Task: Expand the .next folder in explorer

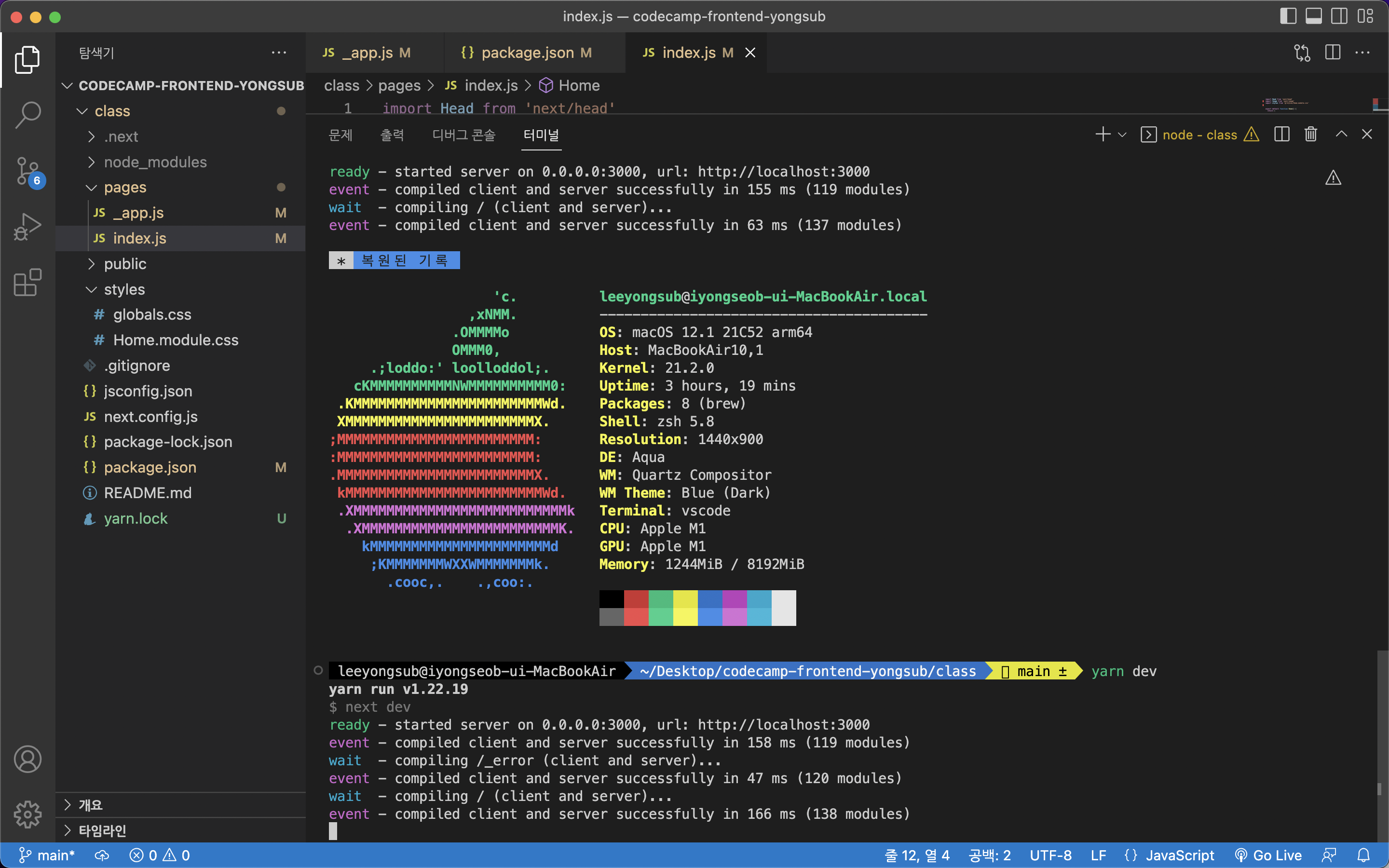Action: (x=121, y=136)
